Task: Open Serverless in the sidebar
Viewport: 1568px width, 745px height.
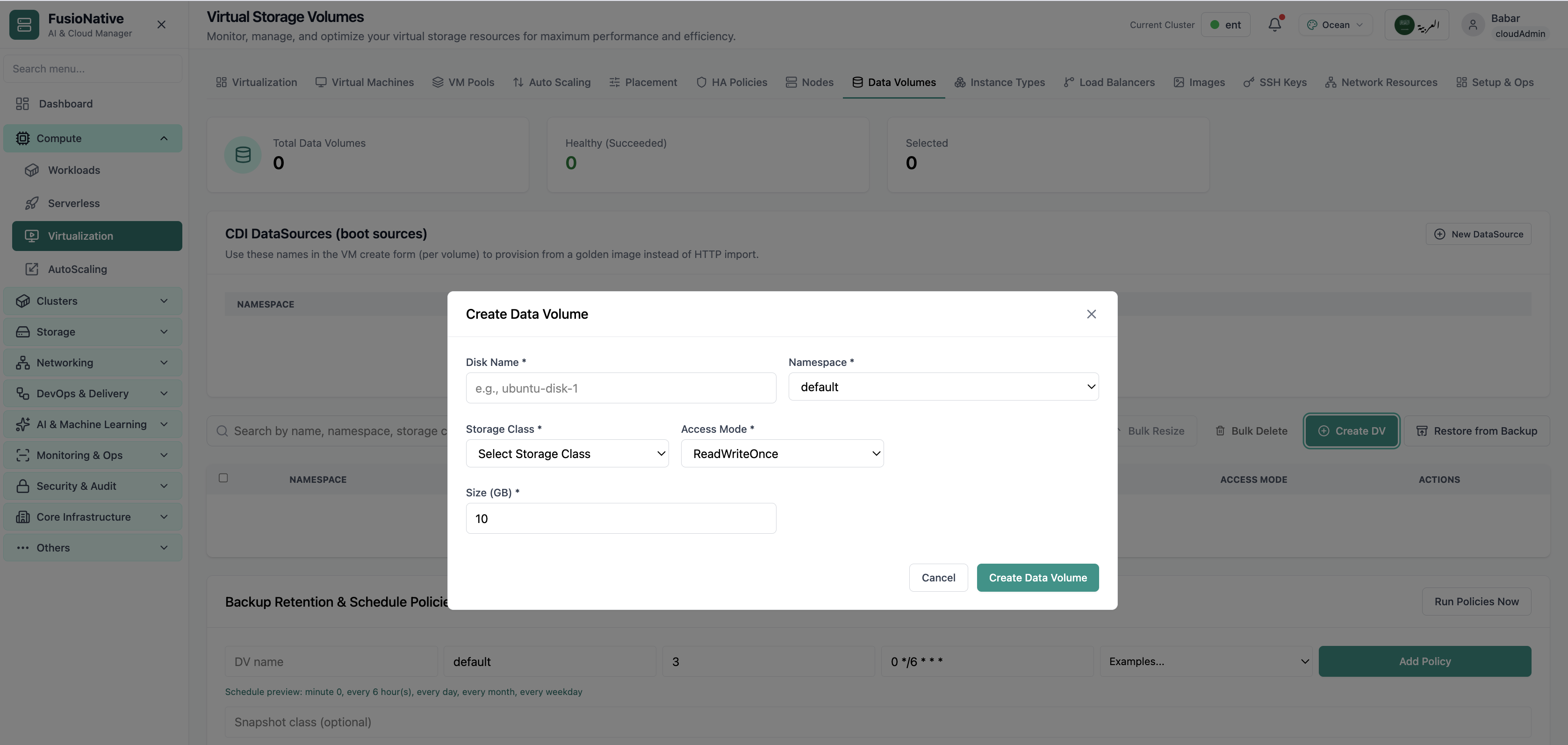Action: point(97,203)
